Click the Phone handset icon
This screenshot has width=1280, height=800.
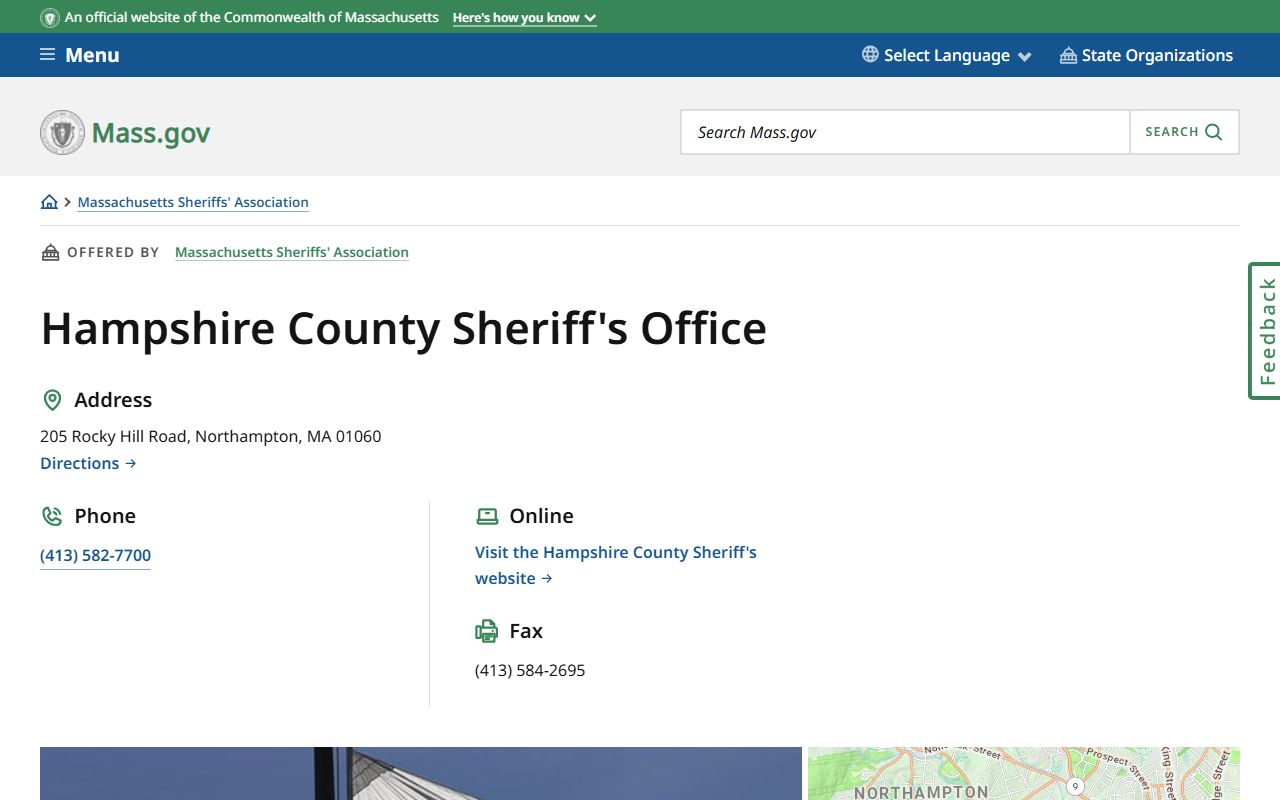(x=52, y=516)
